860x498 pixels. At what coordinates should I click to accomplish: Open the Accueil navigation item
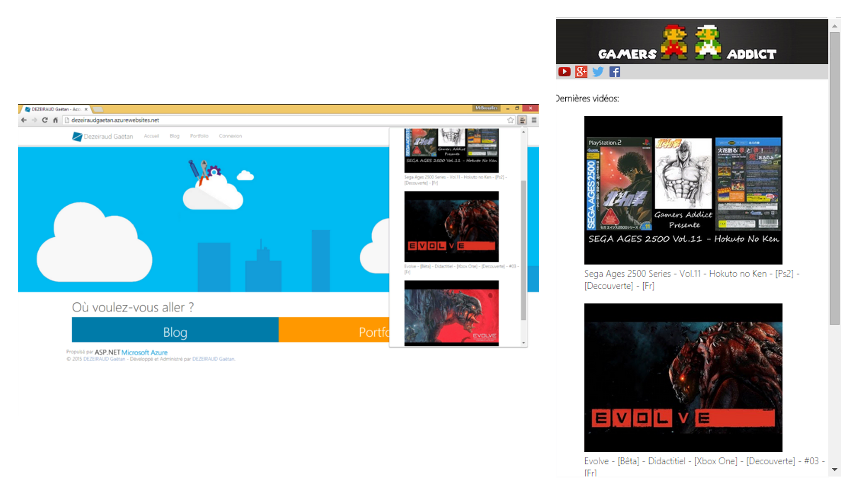(x=152, y=136)
